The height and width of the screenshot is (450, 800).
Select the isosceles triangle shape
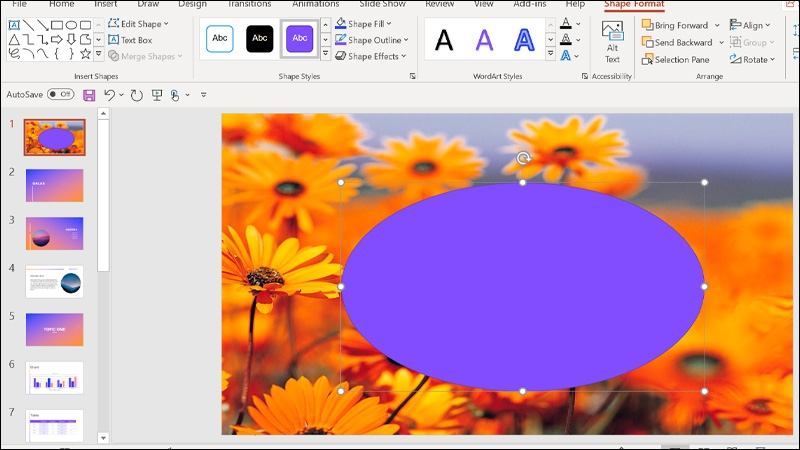14,39
